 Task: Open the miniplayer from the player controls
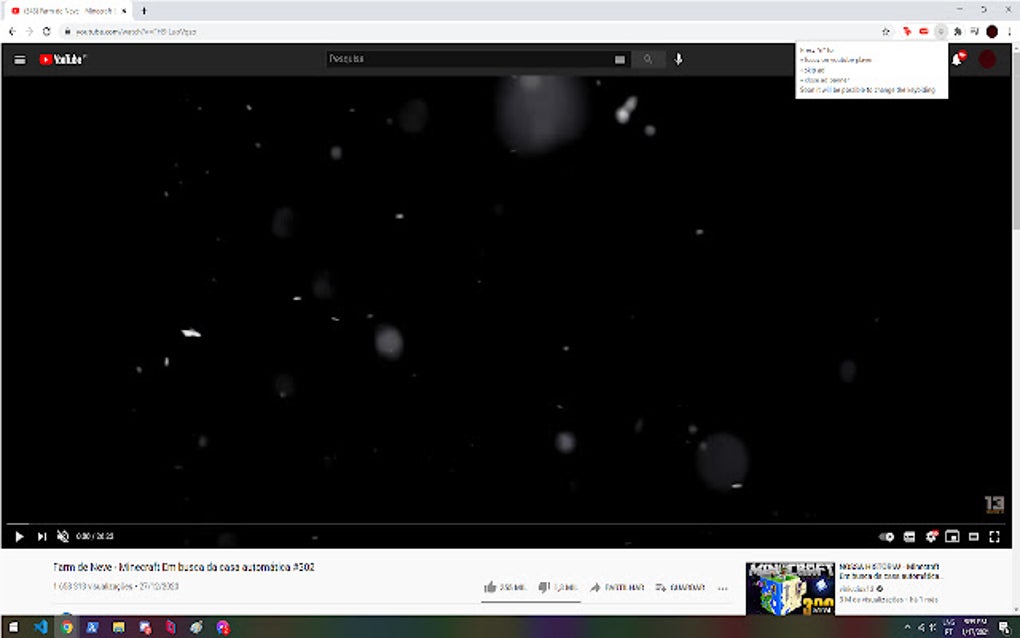coord(952,537)
